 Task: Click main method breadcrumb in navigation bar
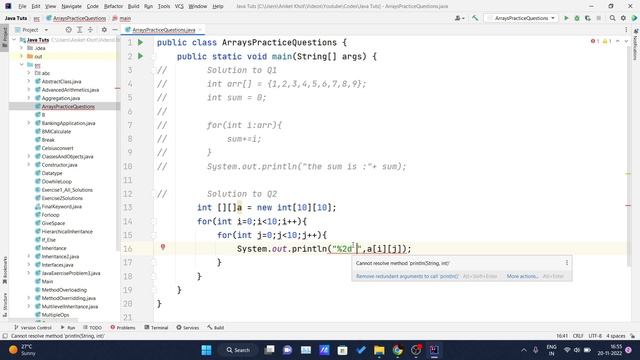coord(122,18)
